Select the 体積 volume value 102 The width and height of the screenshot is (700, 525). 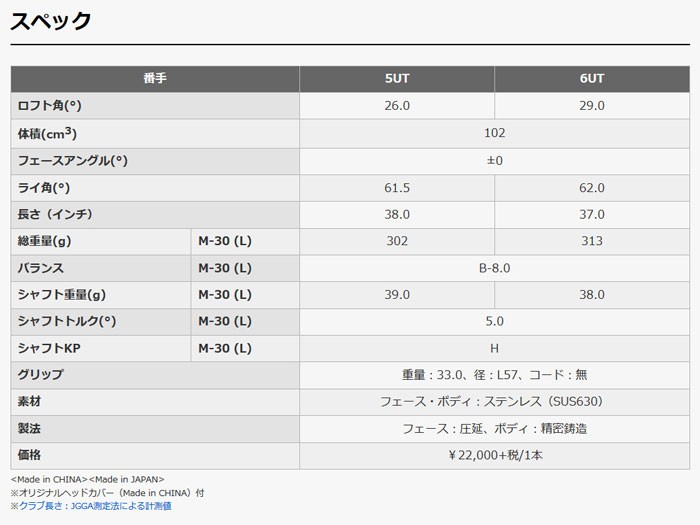[x=494, y=133]
